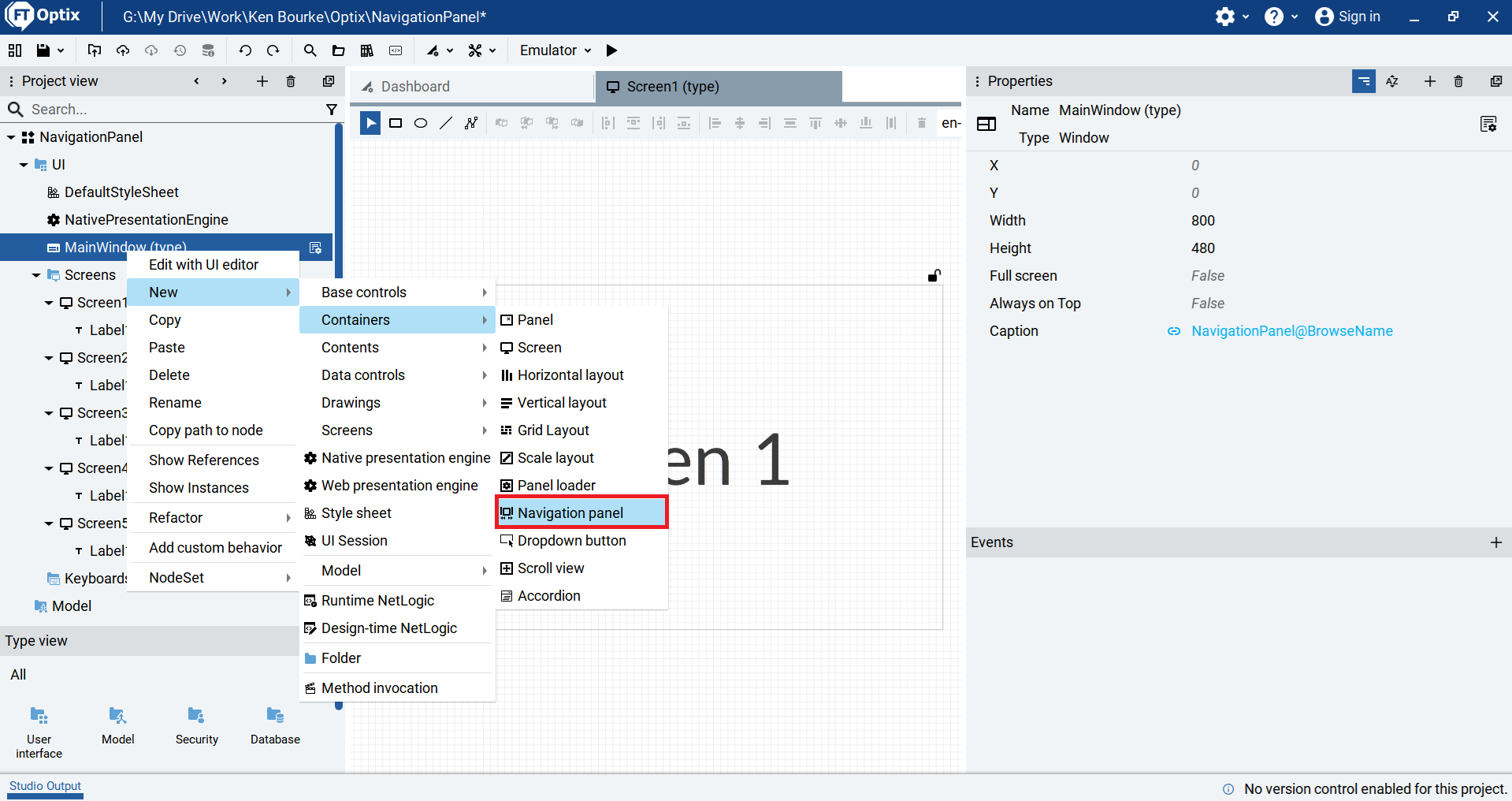Toggle the Always on Top False value
The image size is (1512, 801).
point(1207,304)
